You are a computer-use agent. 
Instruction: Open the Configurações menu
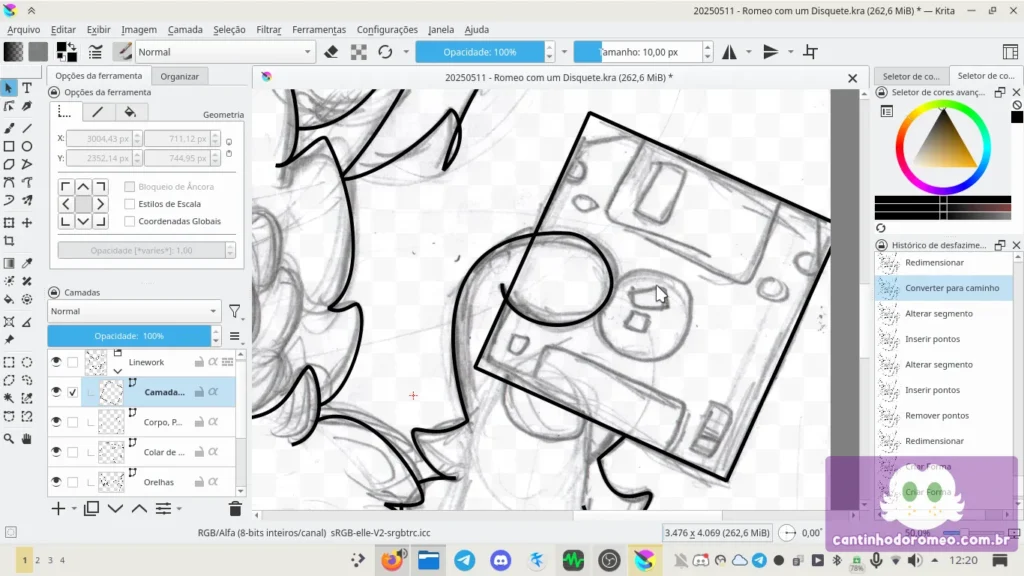coord(387,29)
